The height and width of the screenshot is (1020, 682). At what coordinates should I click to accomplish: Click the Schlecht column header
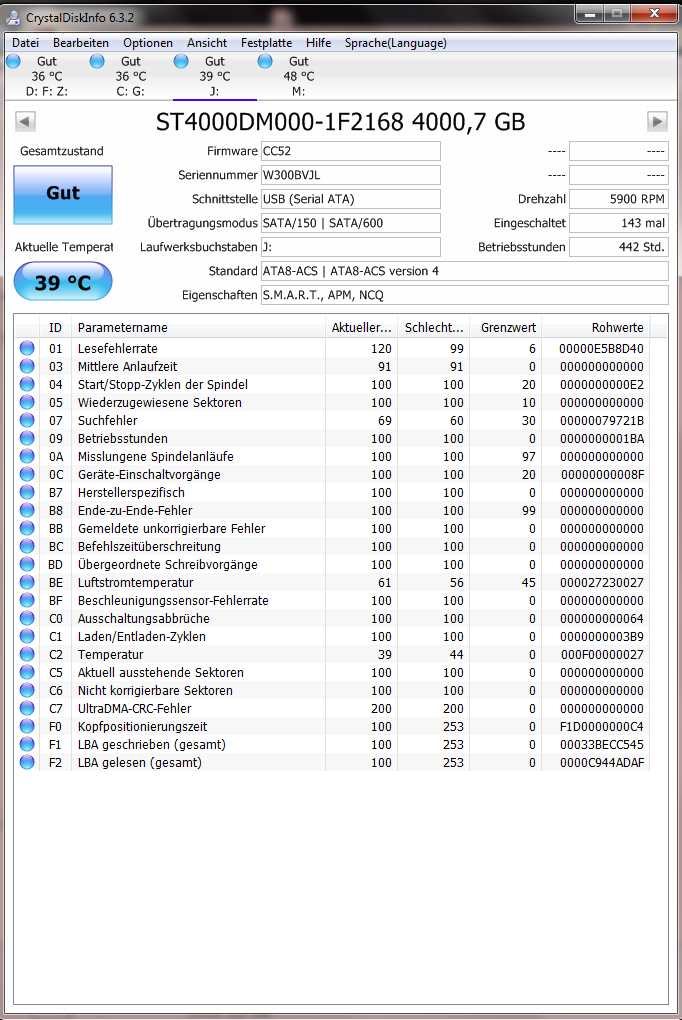(433, 328)
